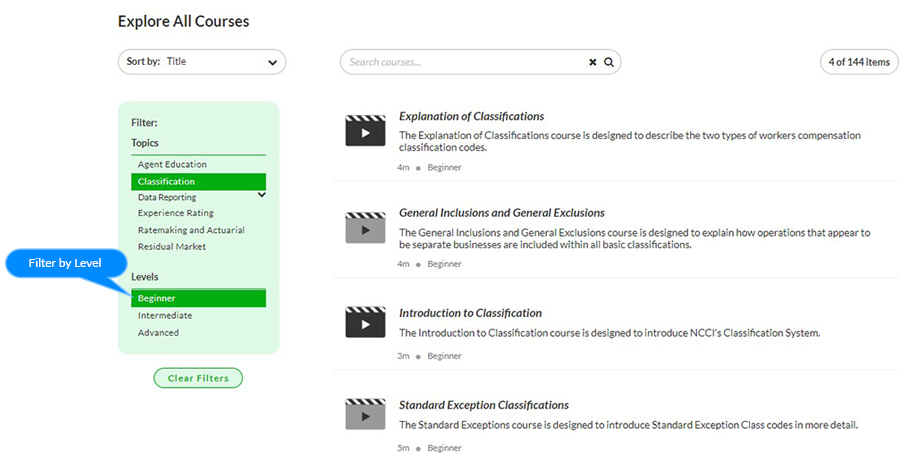This screenshot has height=470, width=900.
Task: Play the General Inclusions and General Exclusions video icon
Action: click(x=365, y=228)
